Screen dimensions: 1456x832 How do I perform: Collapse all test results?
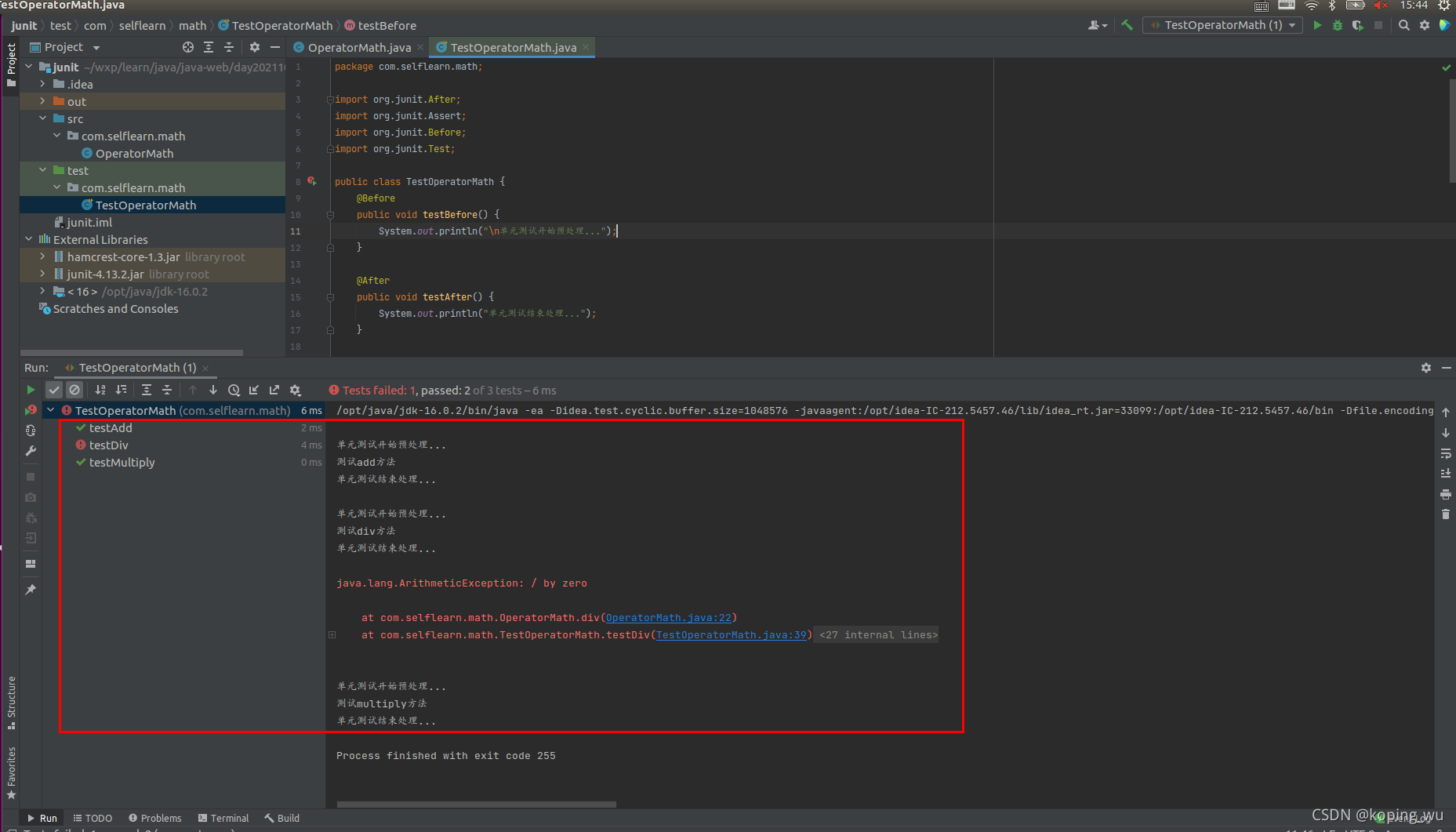(x=167, y=390)
